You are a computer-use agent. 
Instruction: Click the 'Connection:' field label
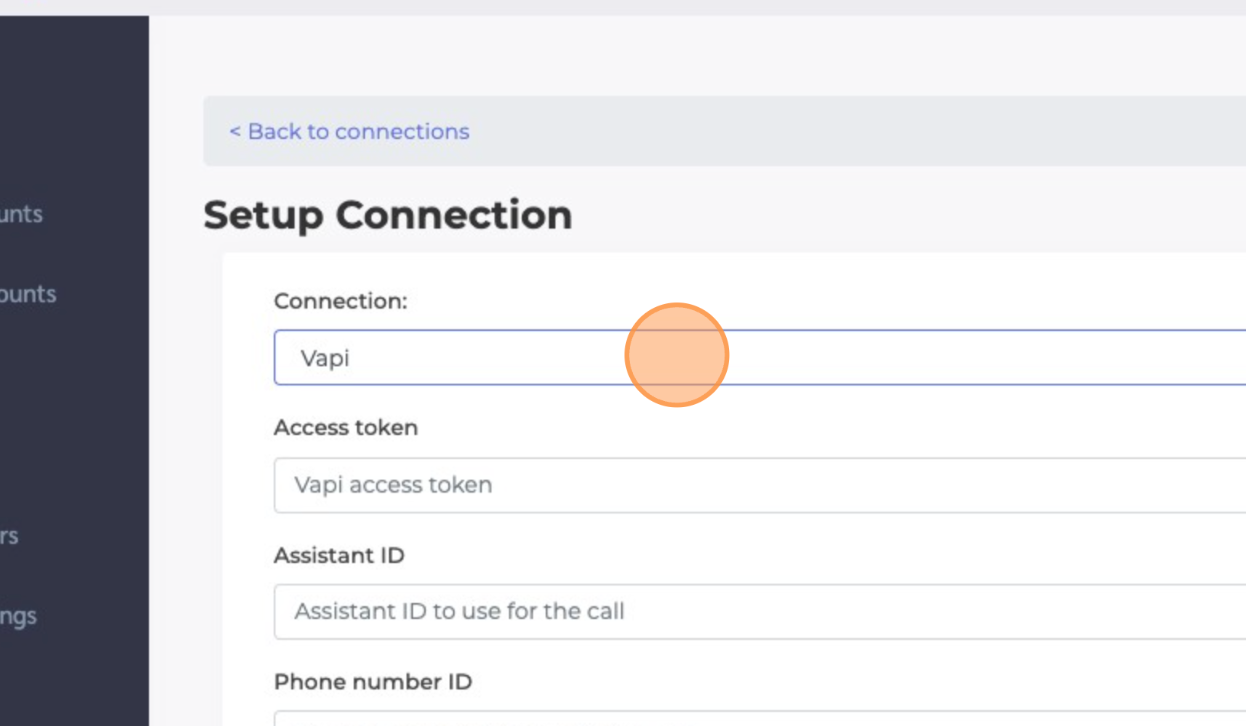[x=340, y=301]
